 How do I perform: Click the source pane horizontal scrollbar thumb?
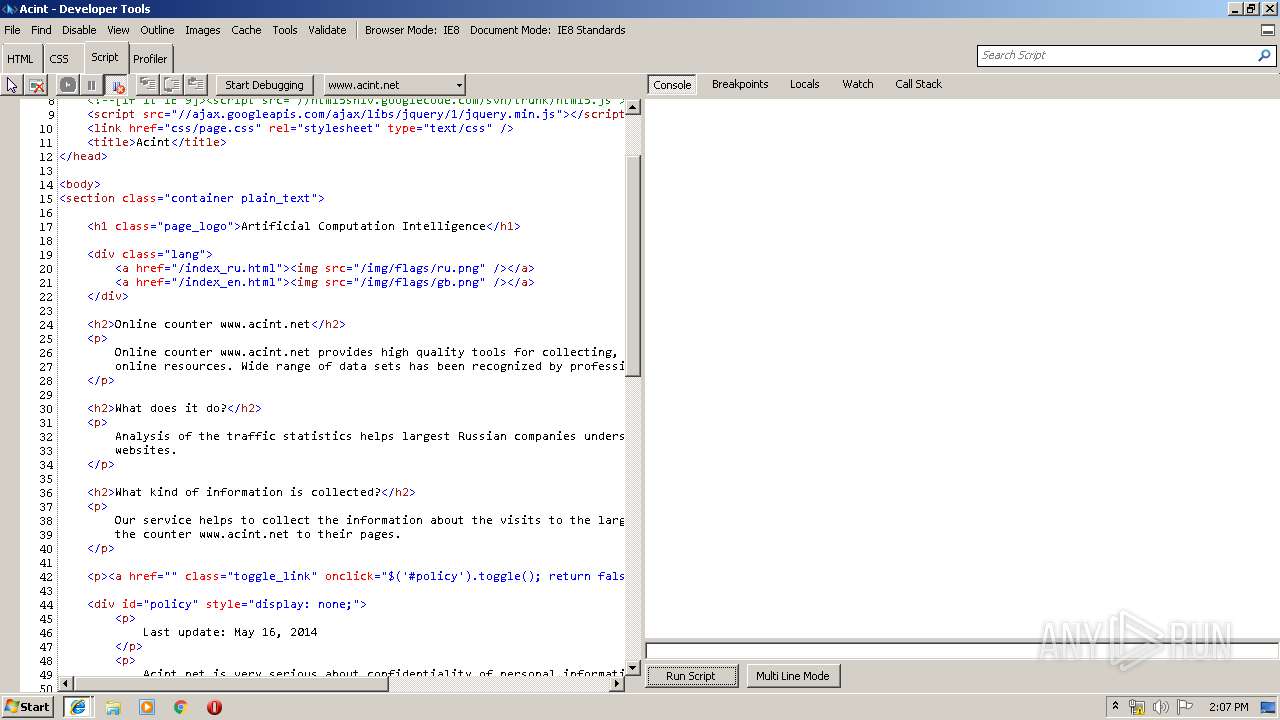pyautogui.click(x=231, y=684)
